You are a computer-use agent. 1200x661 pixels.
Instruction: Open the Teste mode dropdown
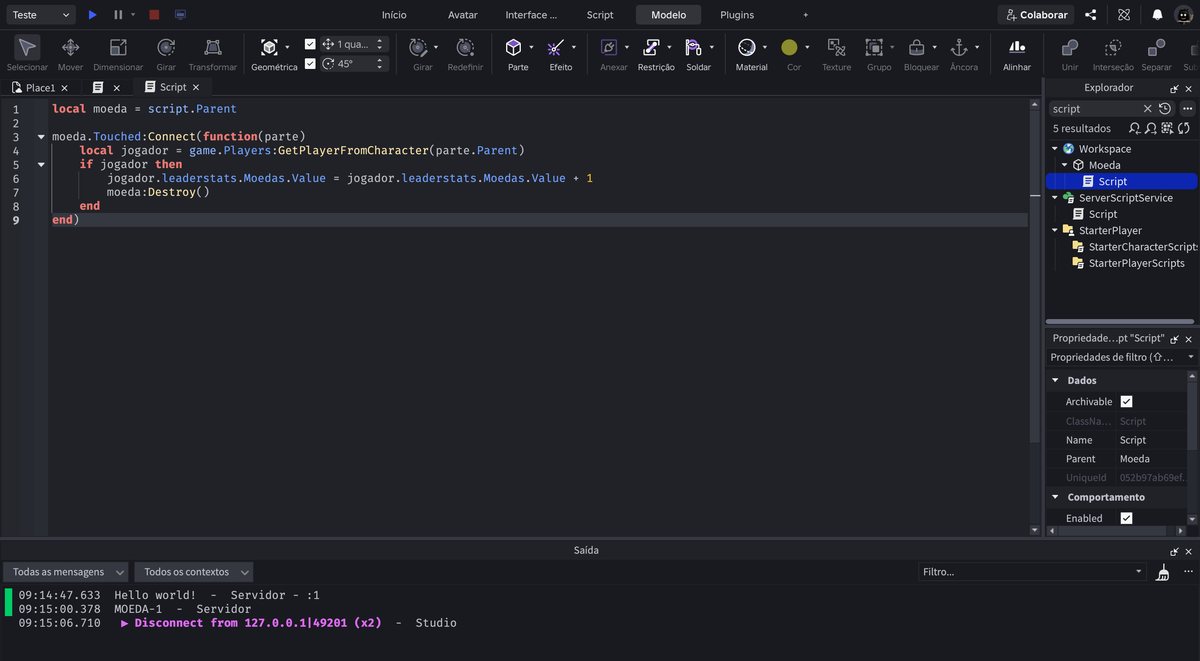pyautogui.click(x=39, y=15)
